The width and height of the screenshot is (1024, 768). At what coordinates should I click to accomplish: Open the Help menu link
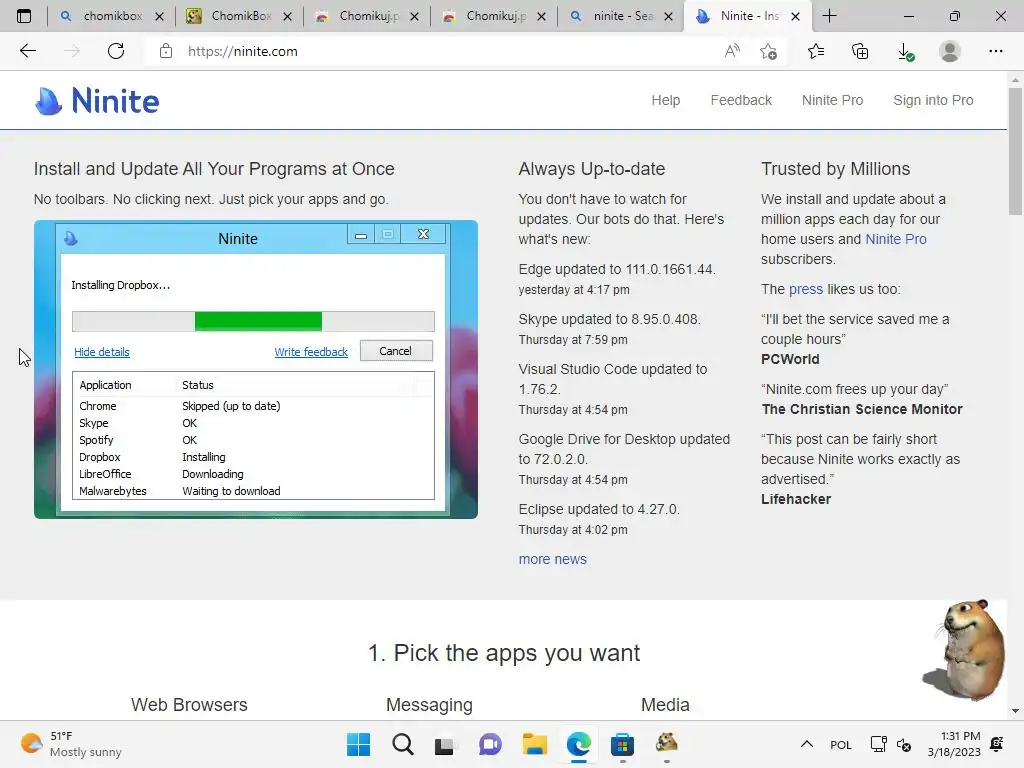point(665,101)
